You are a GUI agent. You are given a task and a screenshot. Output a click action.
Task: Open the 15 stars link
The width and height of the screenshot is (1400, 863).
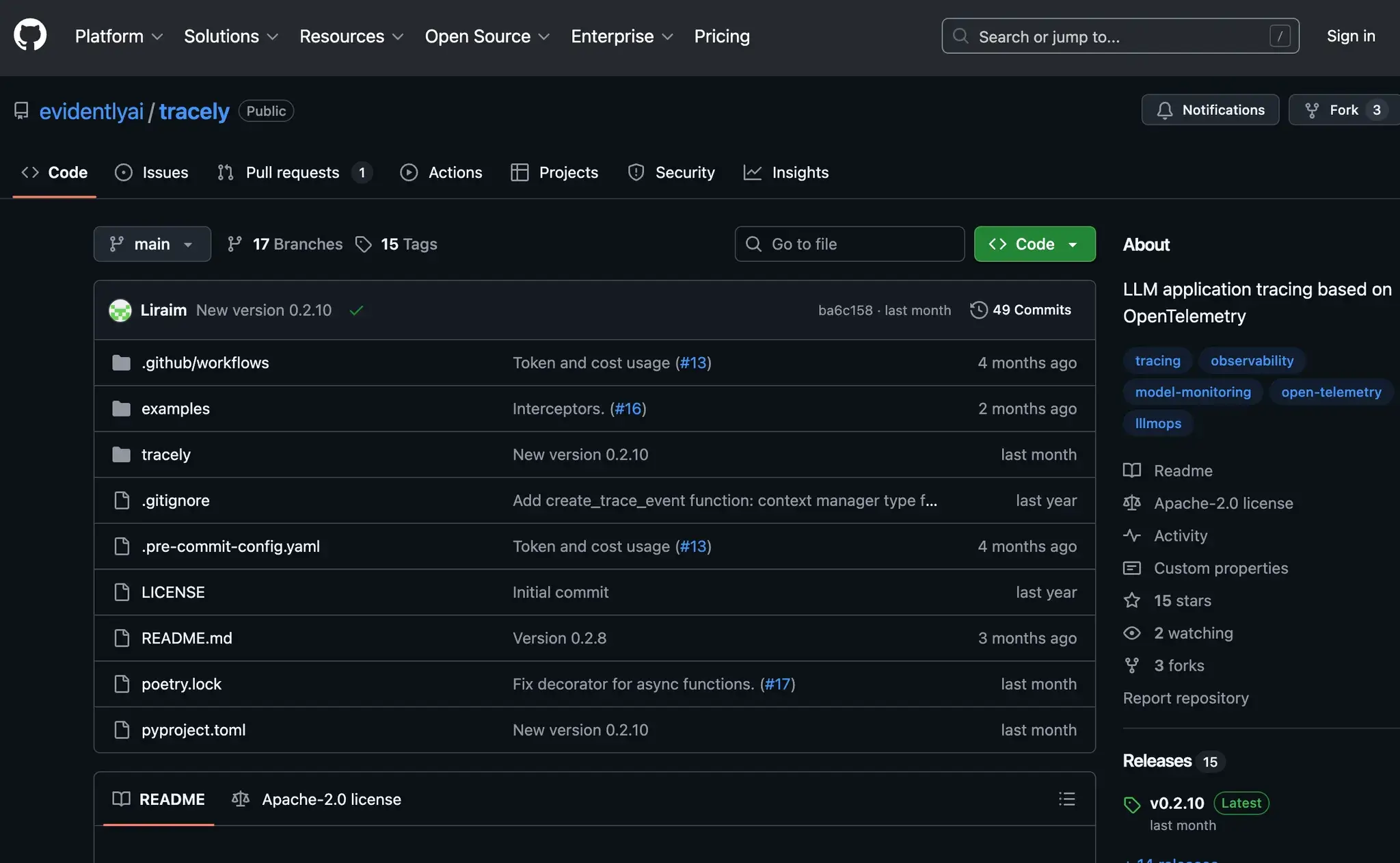coord(1182,600)
